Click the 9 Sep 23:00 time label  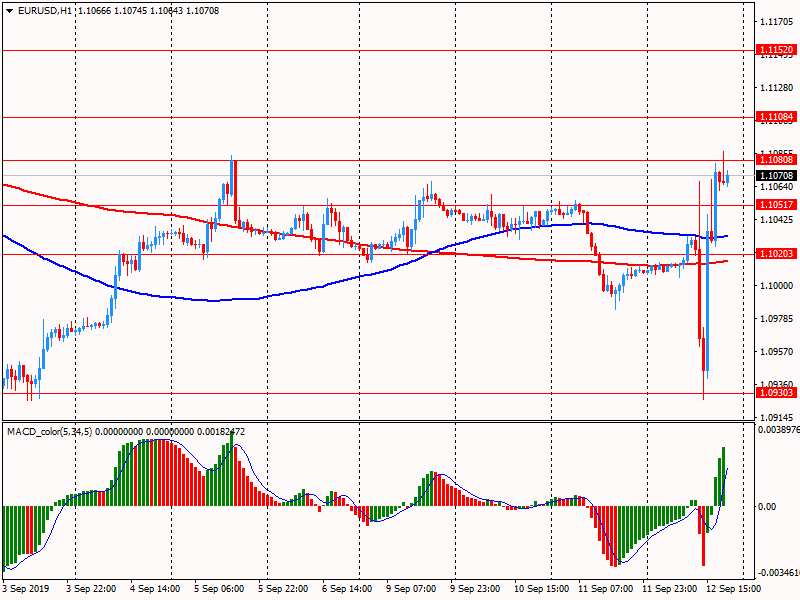[475, 589]
